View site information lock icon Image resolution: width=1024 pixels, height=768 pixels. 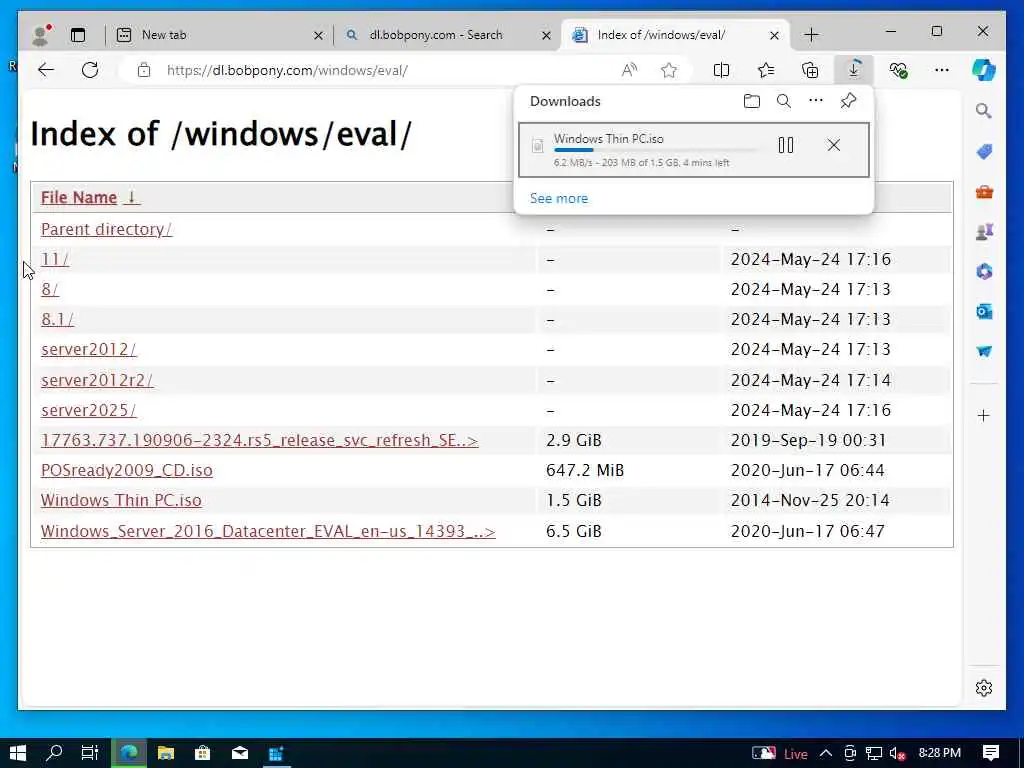144,70
